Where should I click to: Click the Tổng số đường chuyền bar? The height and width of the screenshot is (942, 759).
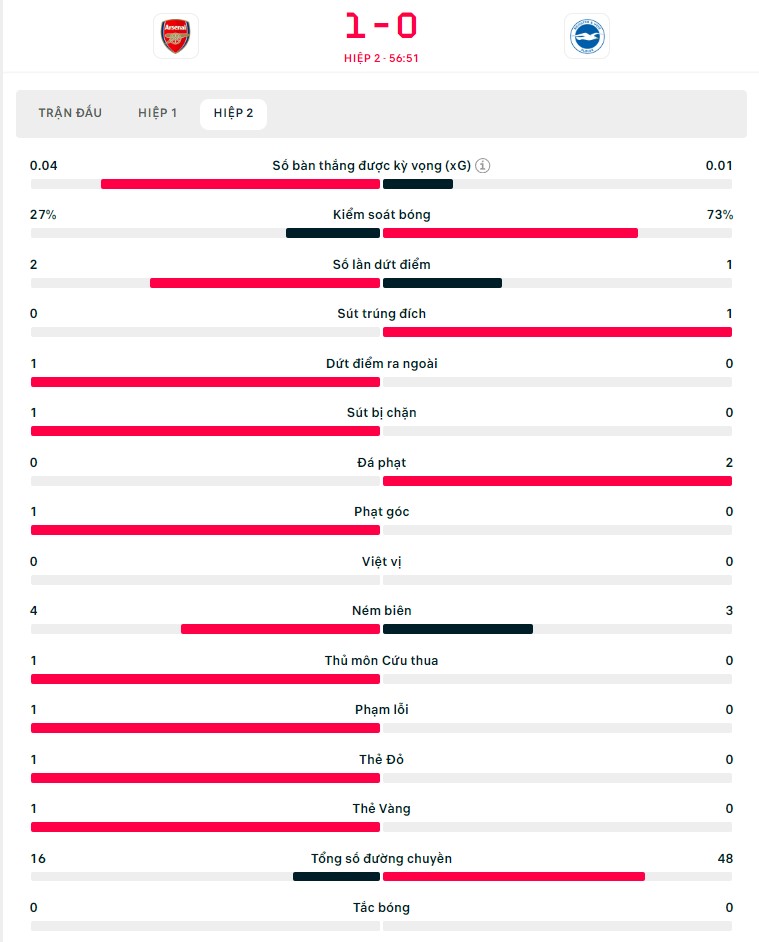pyautogui.click(x=381, y=877)
